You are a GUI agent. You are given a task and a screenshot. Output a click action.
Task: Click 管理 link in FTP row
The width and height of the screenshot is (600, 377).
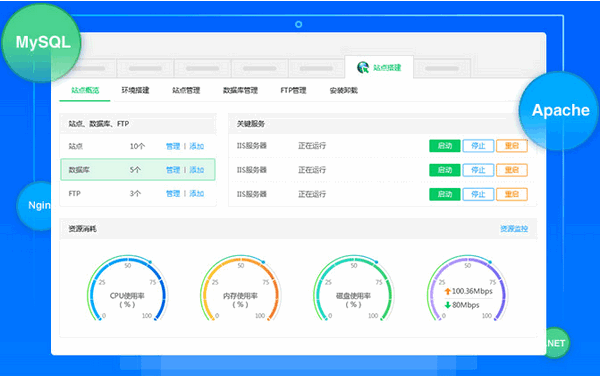pyautogui.click(x=173, y=194)
